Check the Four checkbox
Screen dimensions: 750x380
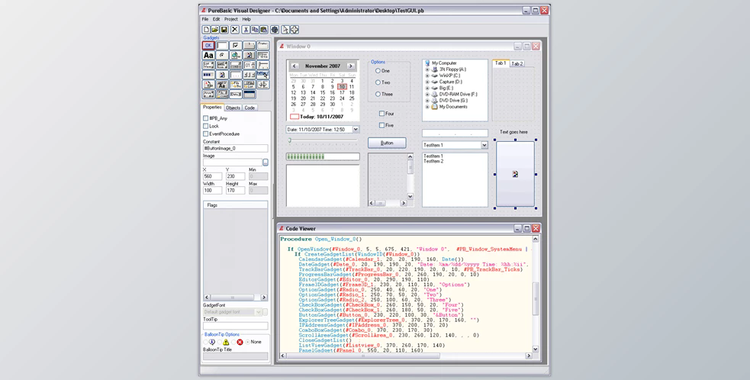pyautogui.click(x=382, y=113)
